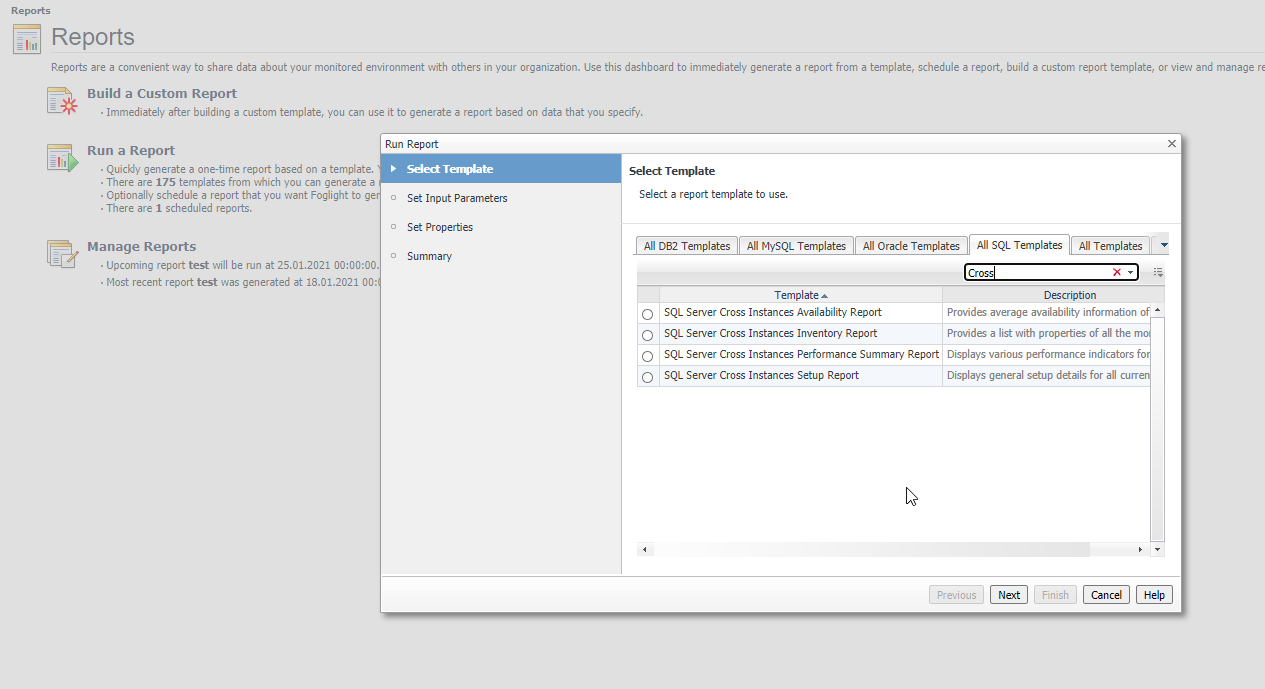The height and width of the screenshot is (689, 1265).
Task: Click the Reports page header icon
Action: coord(27,39)
